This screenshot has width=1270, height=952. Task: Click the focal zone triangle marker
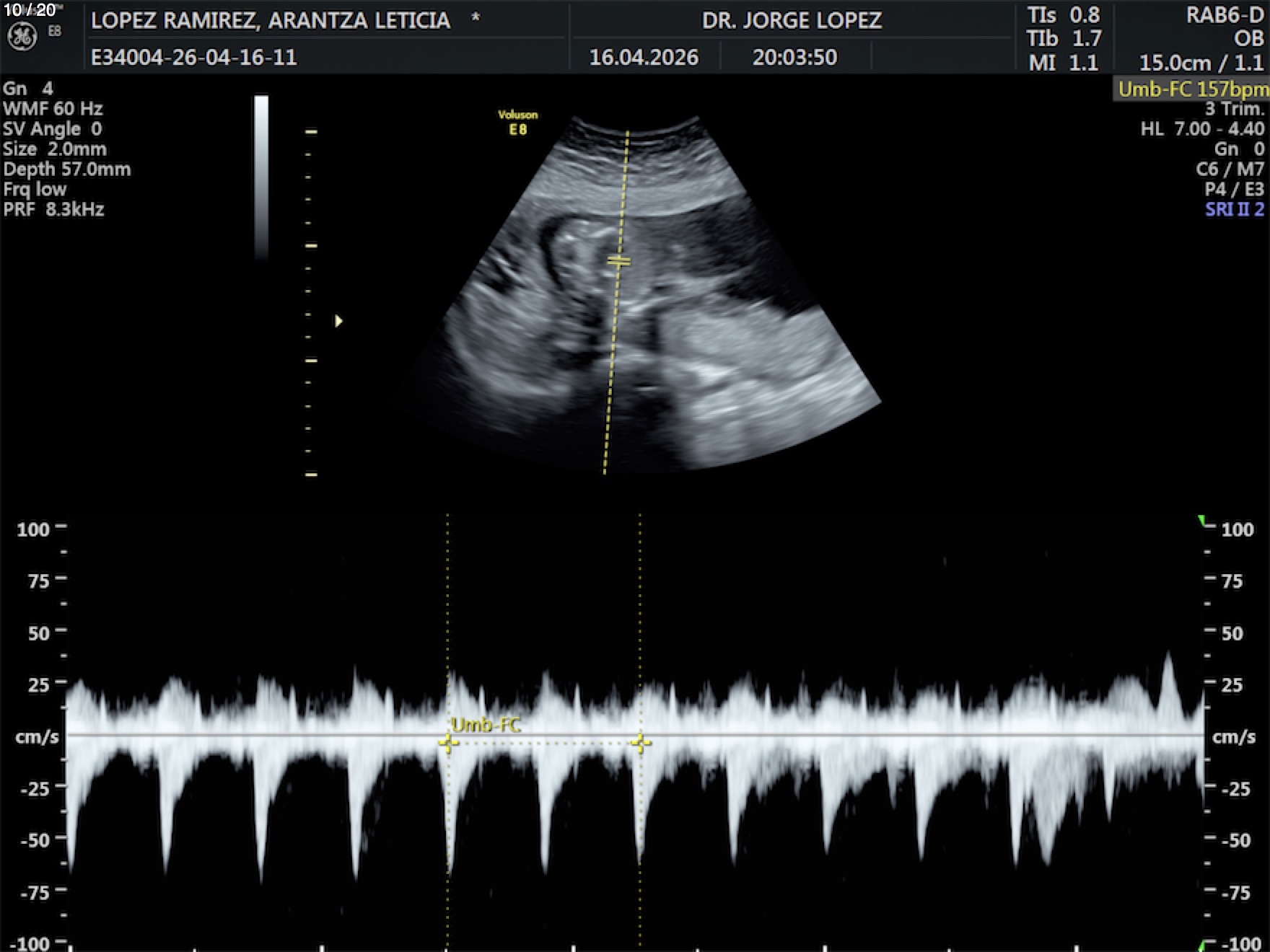pyautogui.click(x=338, y=321)
